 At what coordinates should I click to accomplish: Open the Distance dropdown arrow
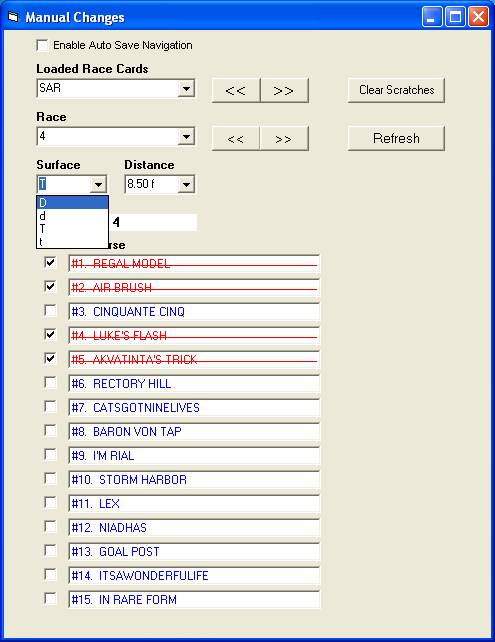(x=186, y=184)
